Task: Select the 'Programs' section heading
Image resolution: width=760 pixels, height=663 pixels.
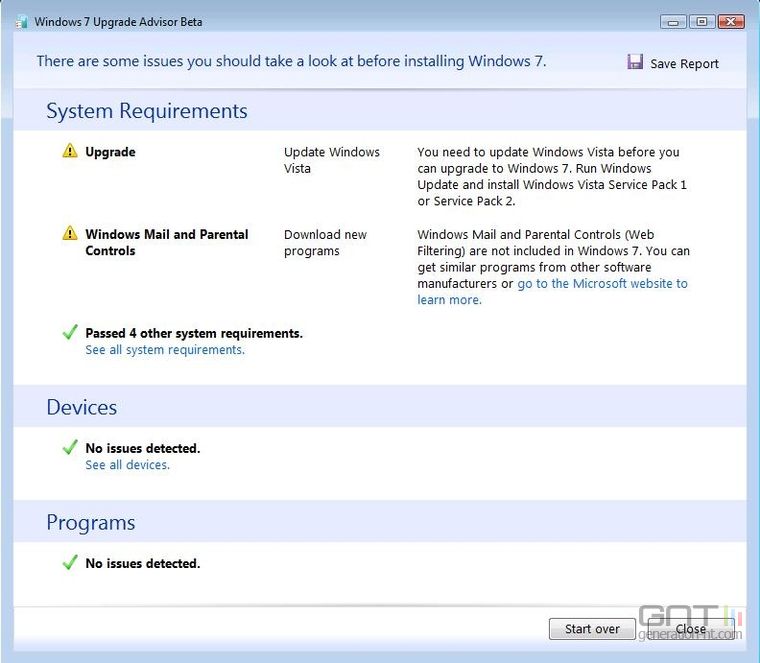Action: [91, 522]
